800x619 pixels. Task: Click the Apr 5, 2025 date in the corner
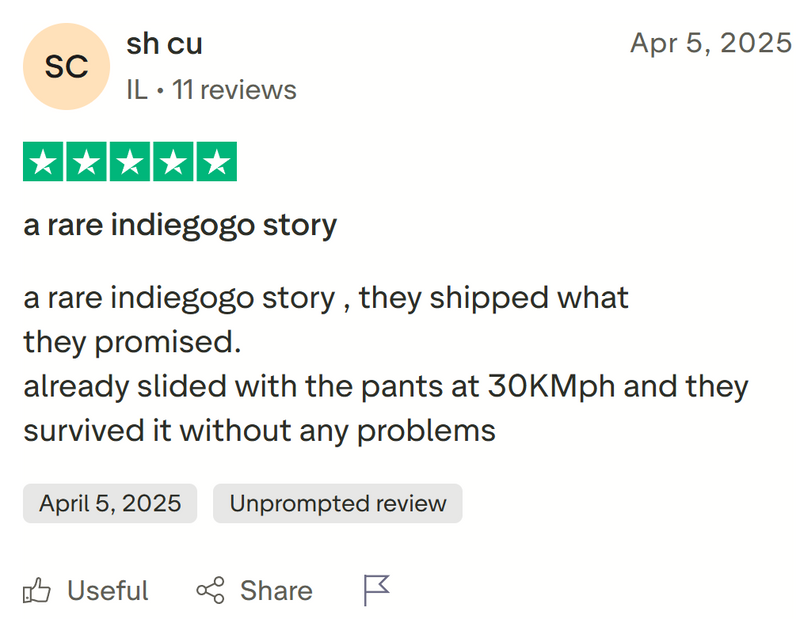(x=711, y=43)
